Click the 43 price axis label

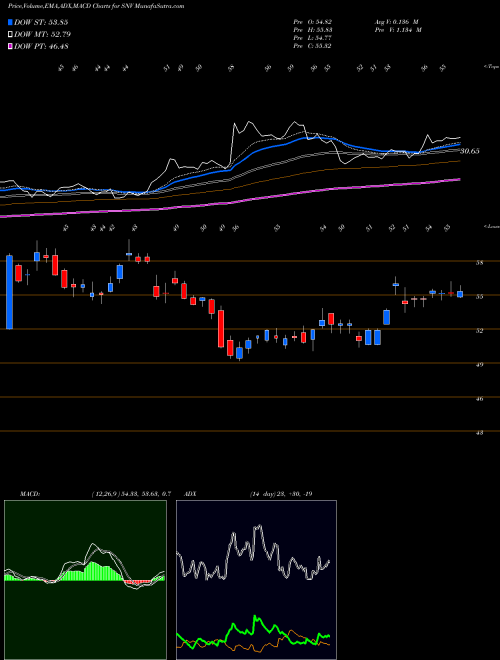click(480, 432)
